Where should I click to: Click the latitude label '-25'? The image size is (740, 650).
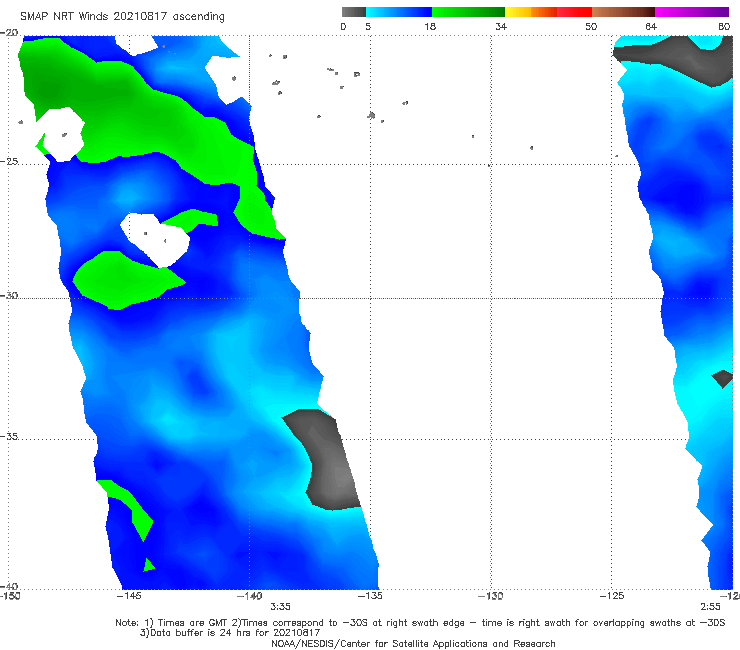coord(9,161)
